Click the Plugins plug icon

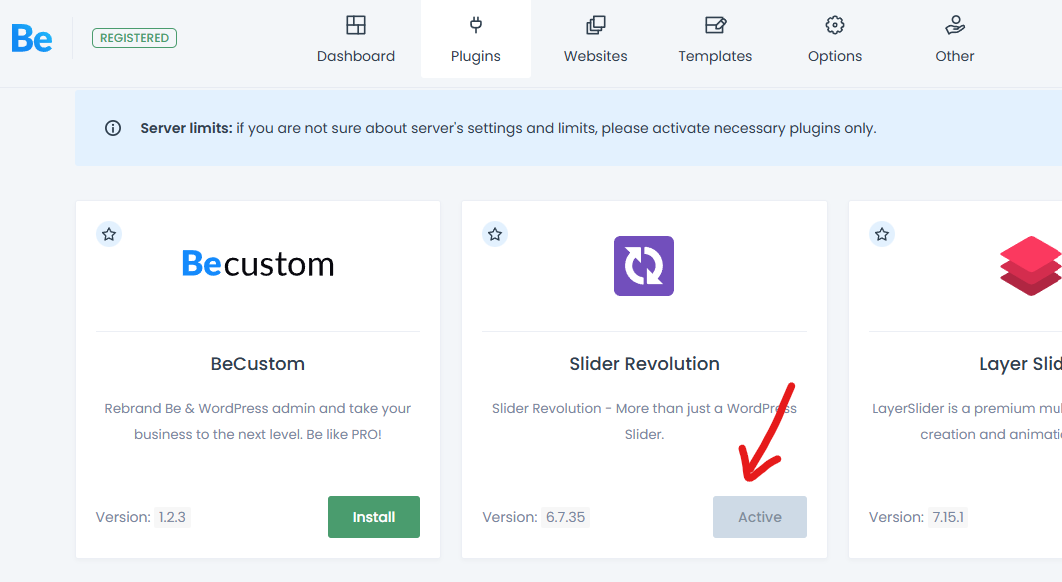click(x=475, y=25)
